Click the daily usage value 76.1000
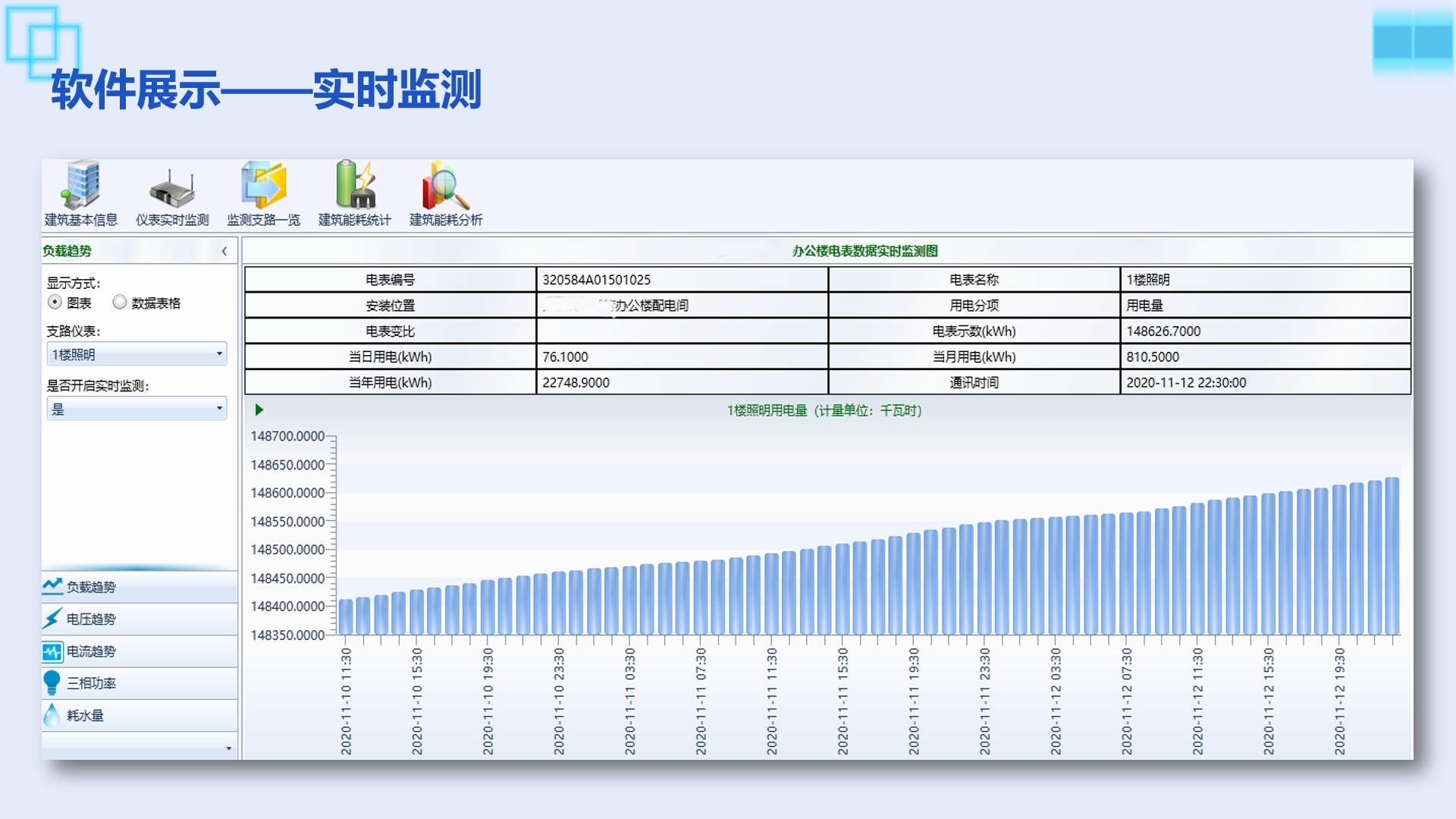 [682, 356]
